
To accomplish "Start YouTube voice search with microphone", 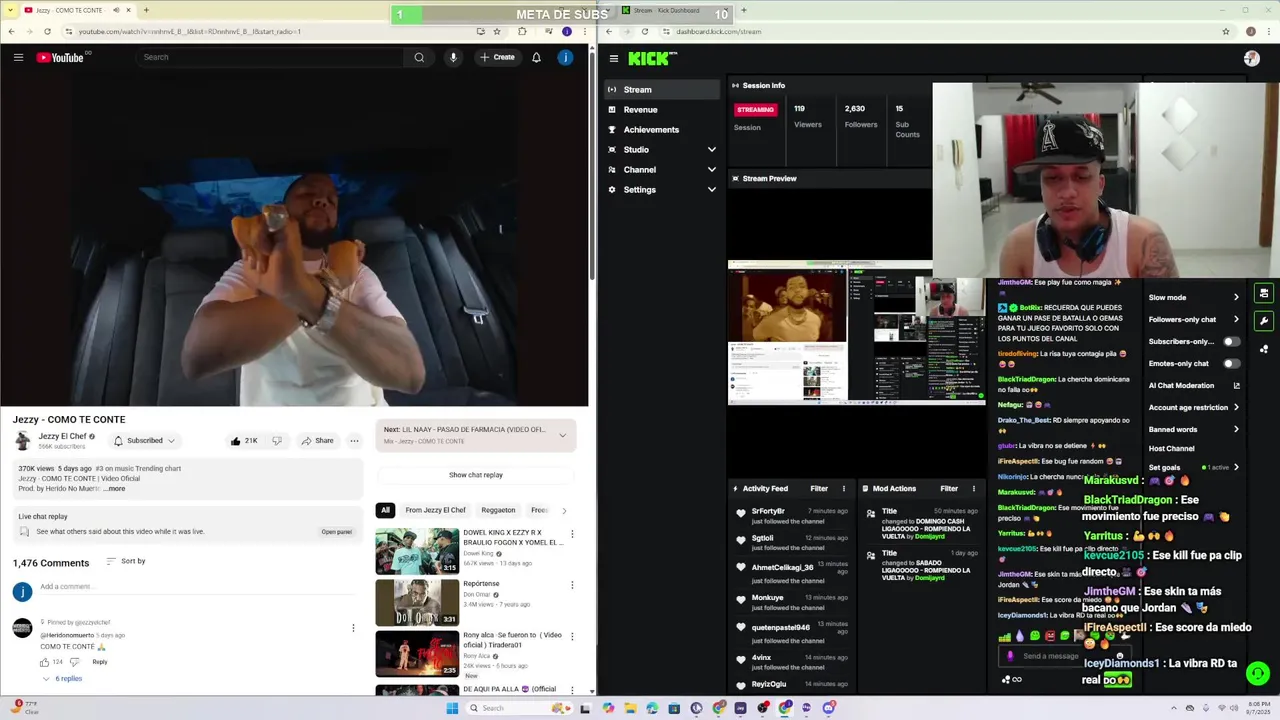I will pyautogui.click(x=453, y=57).
